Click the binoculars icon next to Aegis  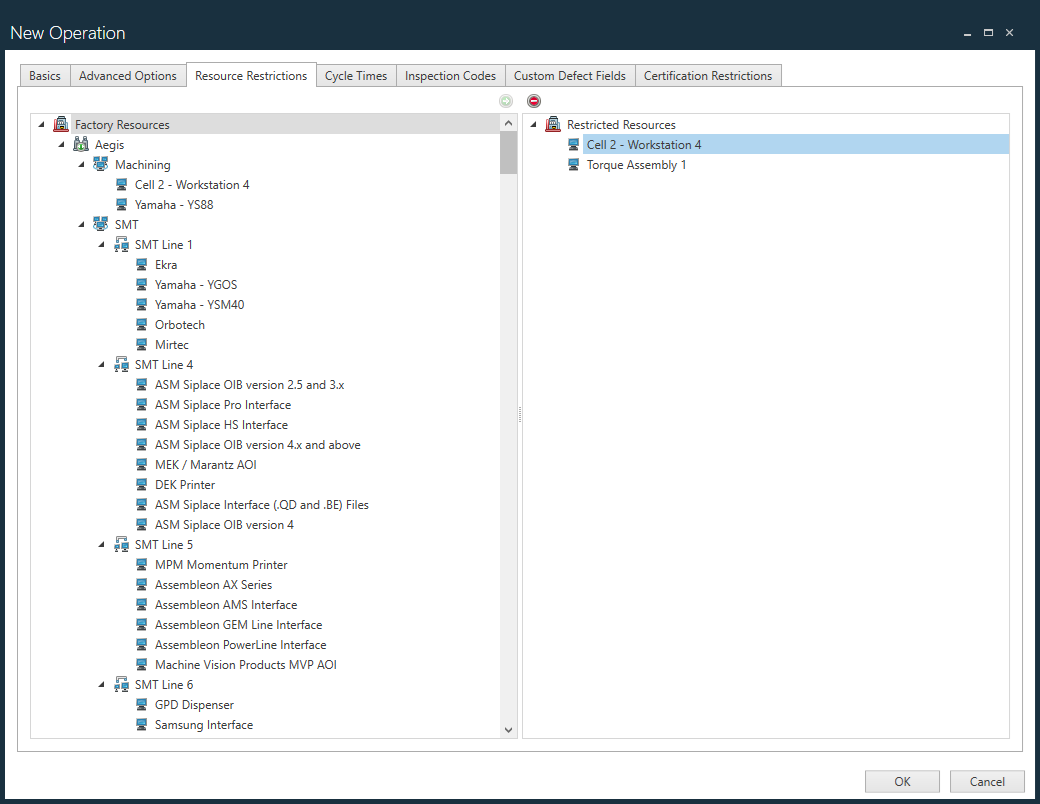81,144
